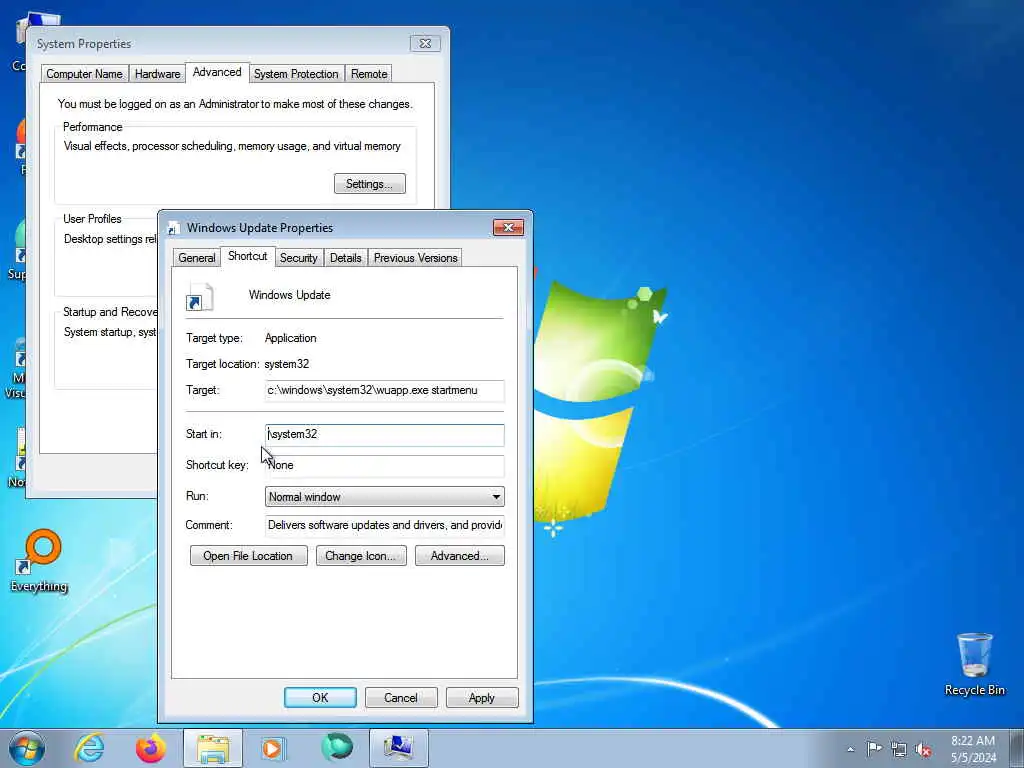
Task: Click Cancel in Windows Update Properties
Action: tap(401, 697)
